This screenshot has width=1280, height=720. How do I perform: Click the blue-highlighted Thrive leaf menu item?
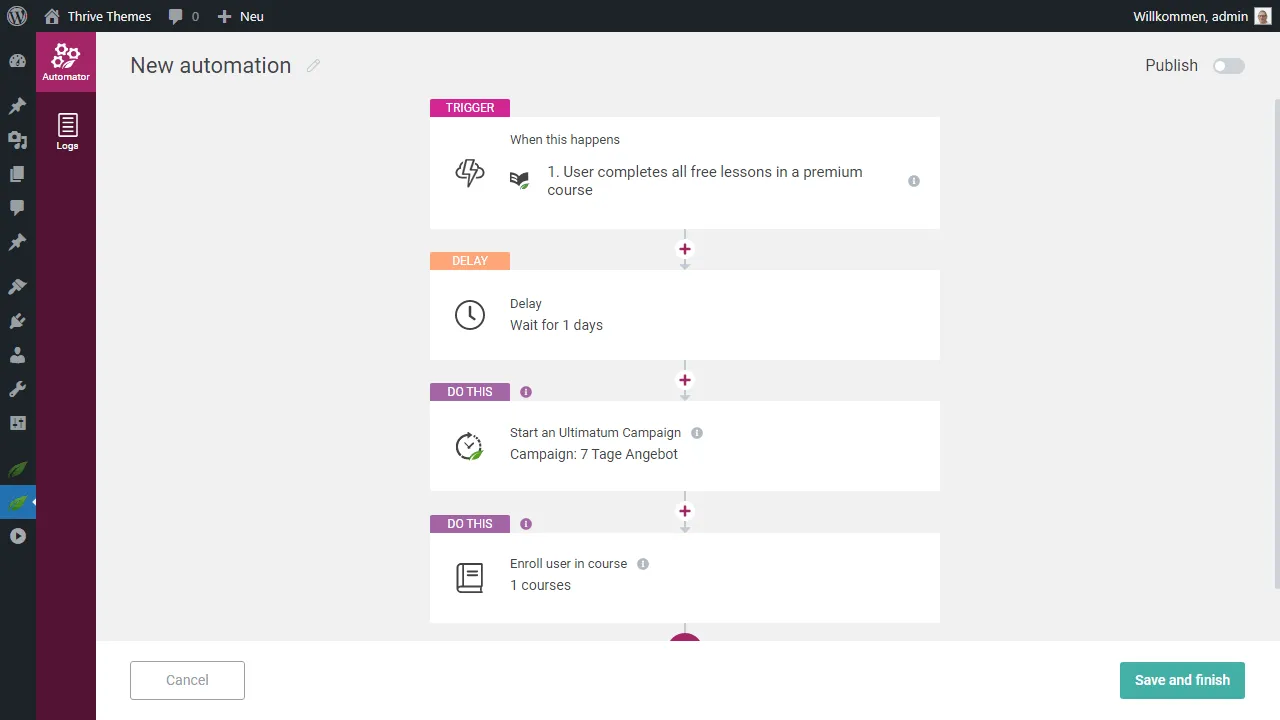[x=17, y=502]
